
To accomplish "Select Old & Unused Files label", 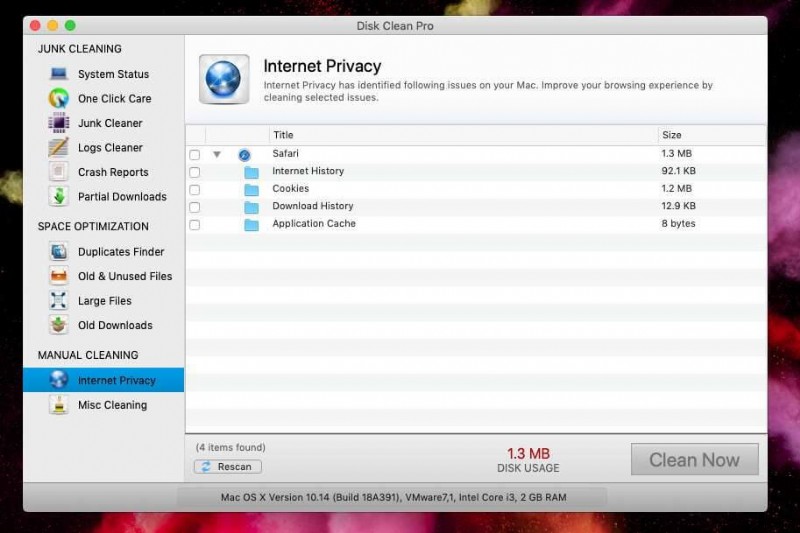I will 125,276.
